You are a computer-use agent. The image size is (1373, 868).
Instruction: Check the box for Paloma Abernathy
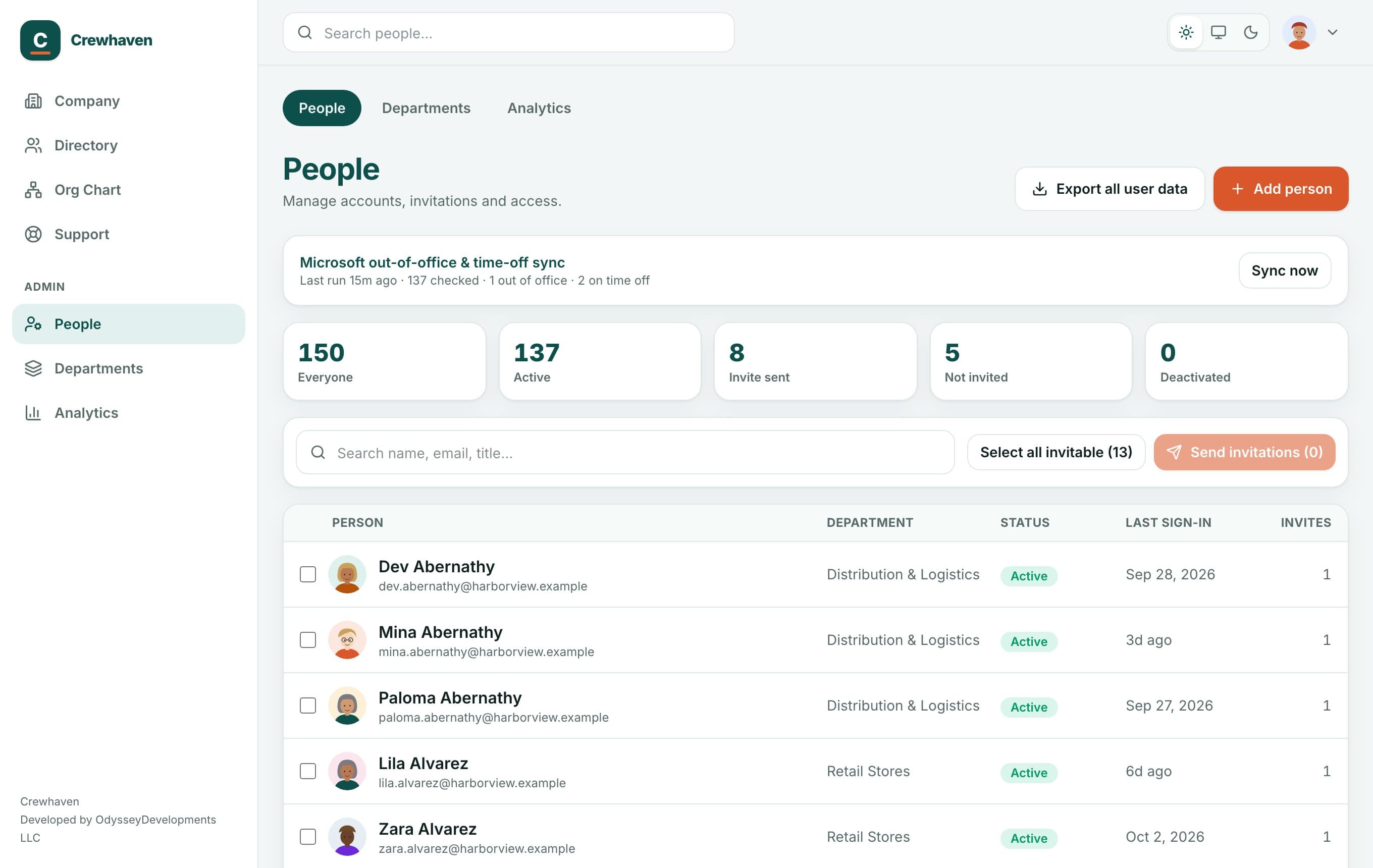[x=308, y=705]
